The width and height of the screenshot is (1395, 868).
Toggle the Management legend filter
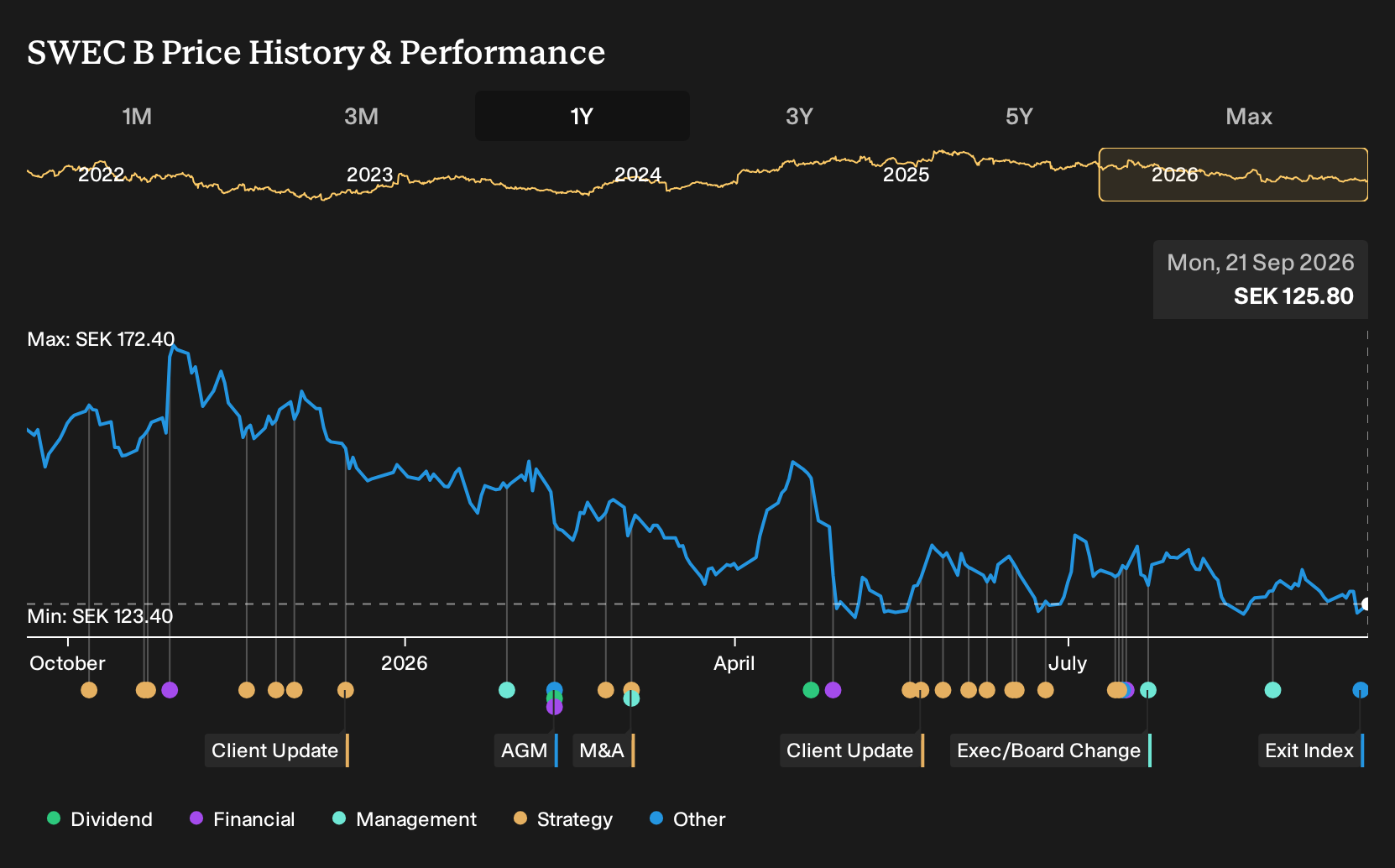point(405,819)
